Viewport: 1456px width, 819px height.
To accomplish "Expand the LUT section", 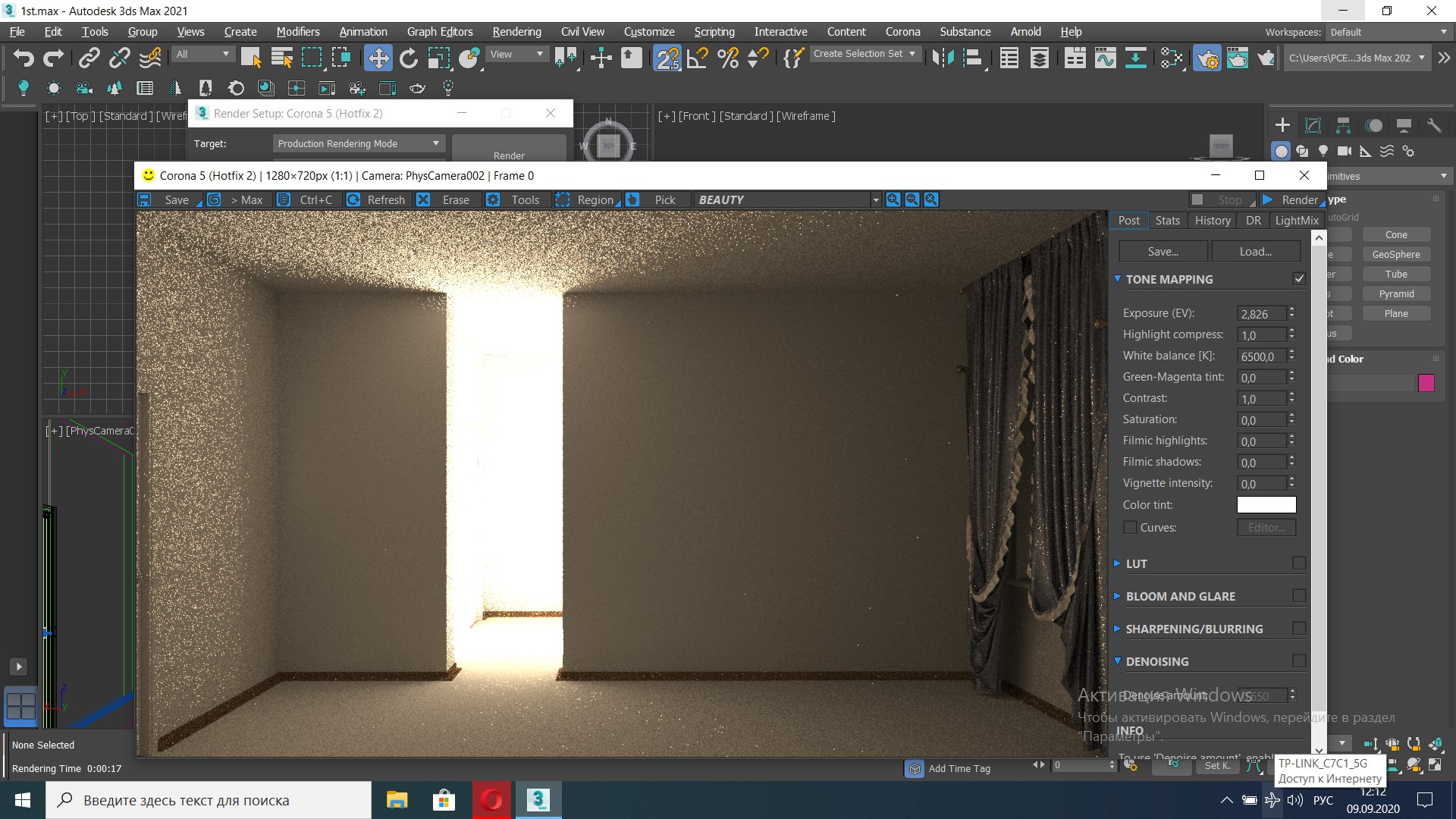I will tap(1117, 563).
